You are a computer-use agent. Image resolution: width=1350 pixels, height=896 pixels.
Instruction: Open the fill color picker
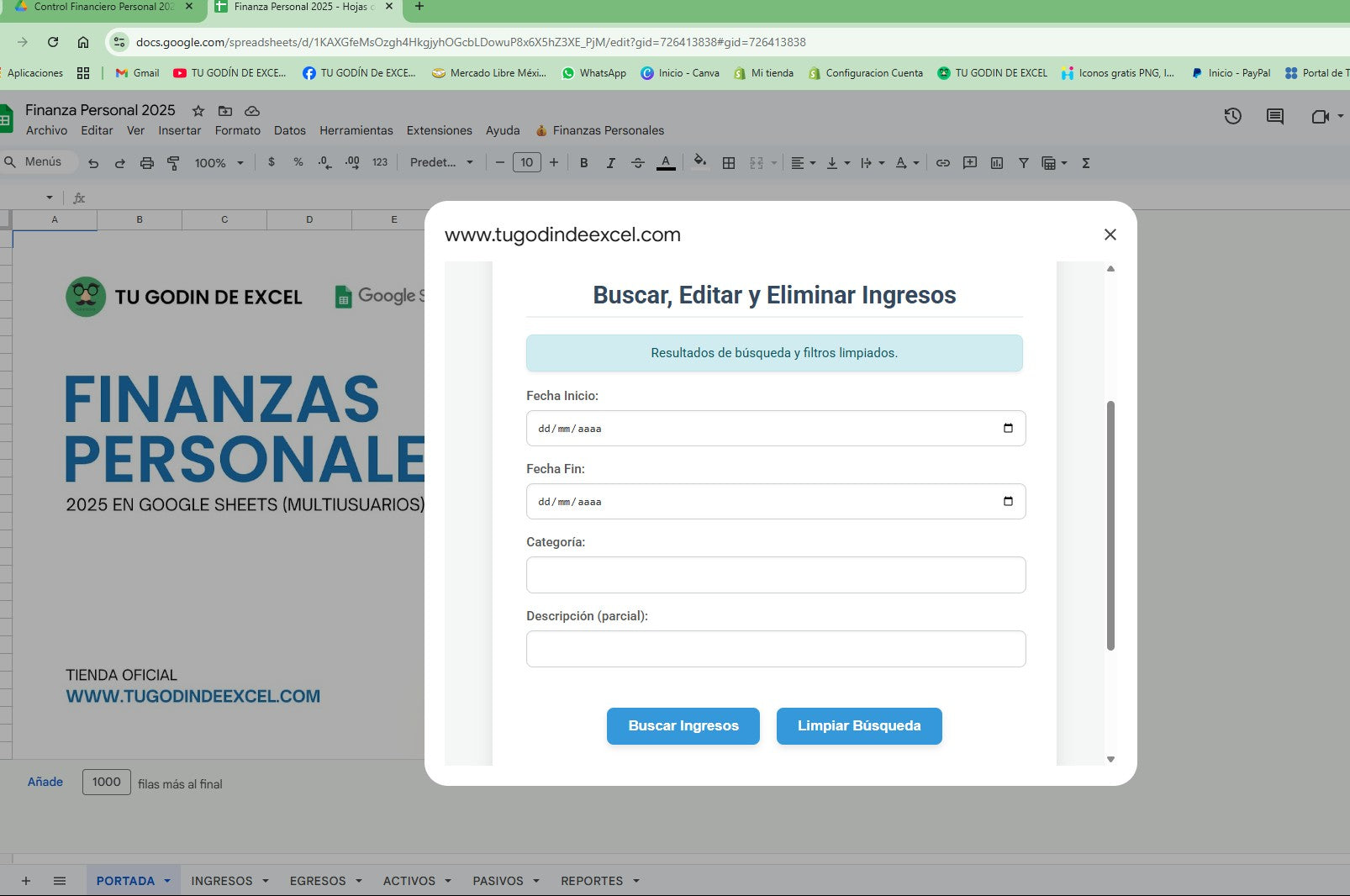(x=699, y=162)
